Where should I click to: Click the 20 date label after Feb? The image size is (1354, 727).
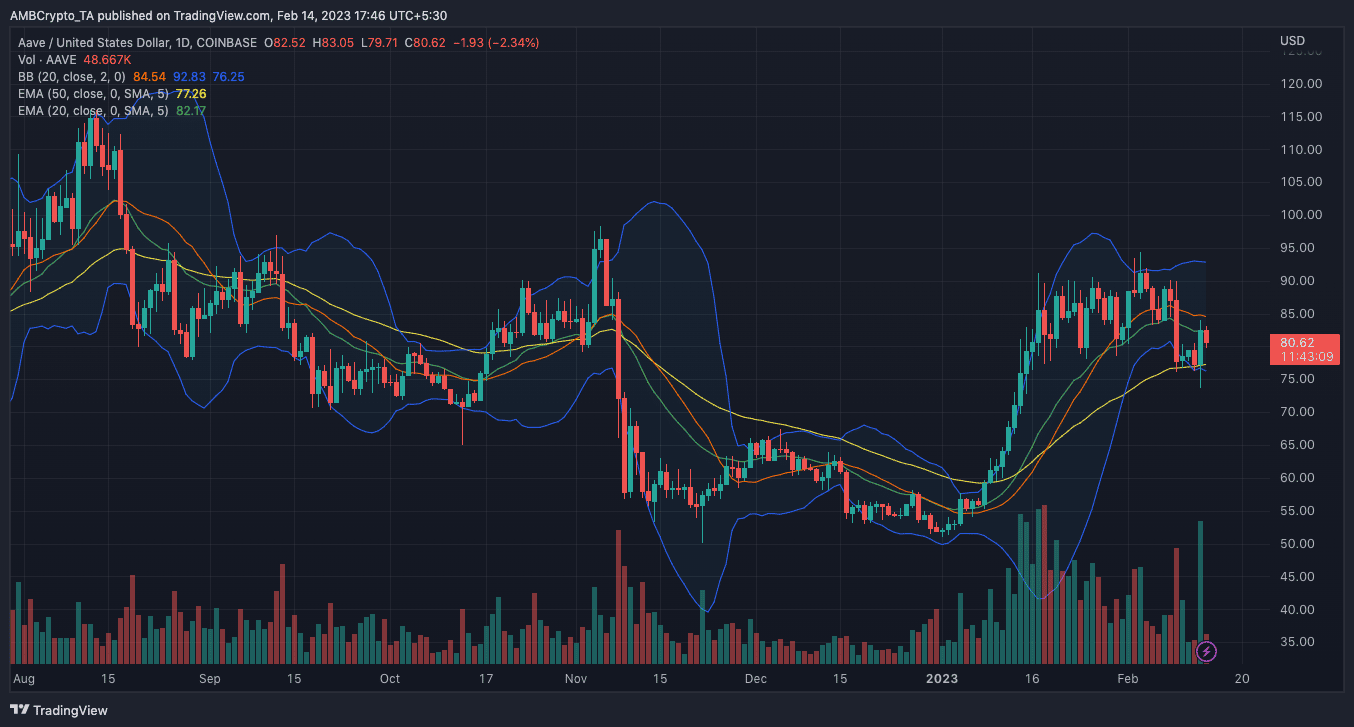pyautogui.click(x=1242, y=679)
